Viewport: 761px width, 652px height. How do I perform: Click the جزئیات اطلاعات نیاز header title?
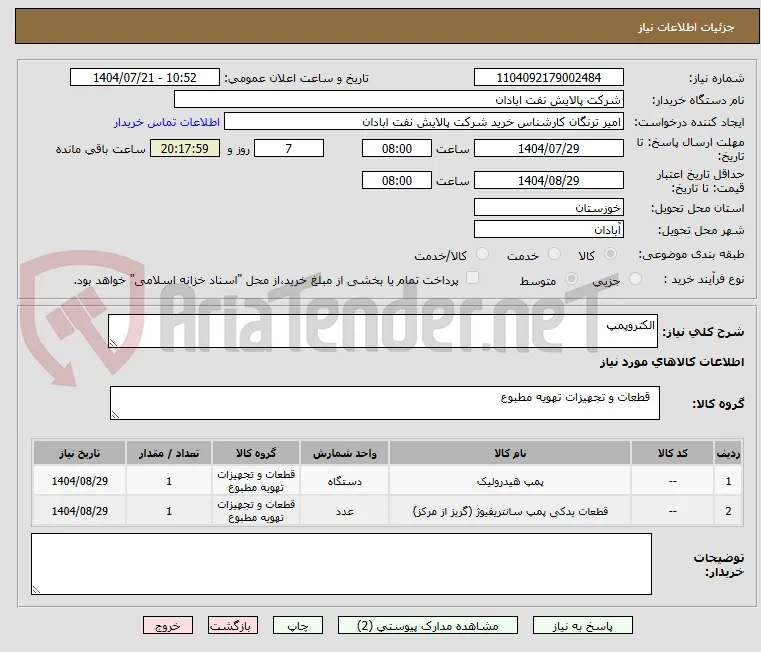click(x=686, y=27)
